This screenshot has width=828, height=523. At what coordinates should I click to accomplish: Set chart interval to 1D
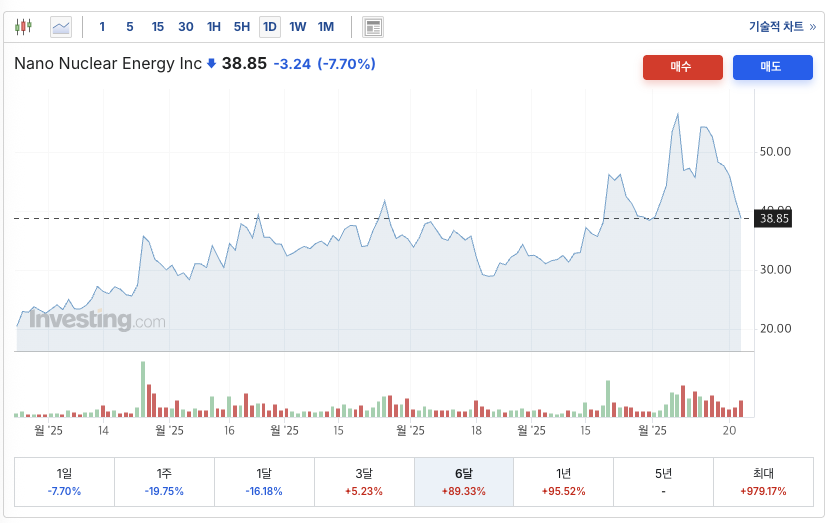[x=270, y=27]
